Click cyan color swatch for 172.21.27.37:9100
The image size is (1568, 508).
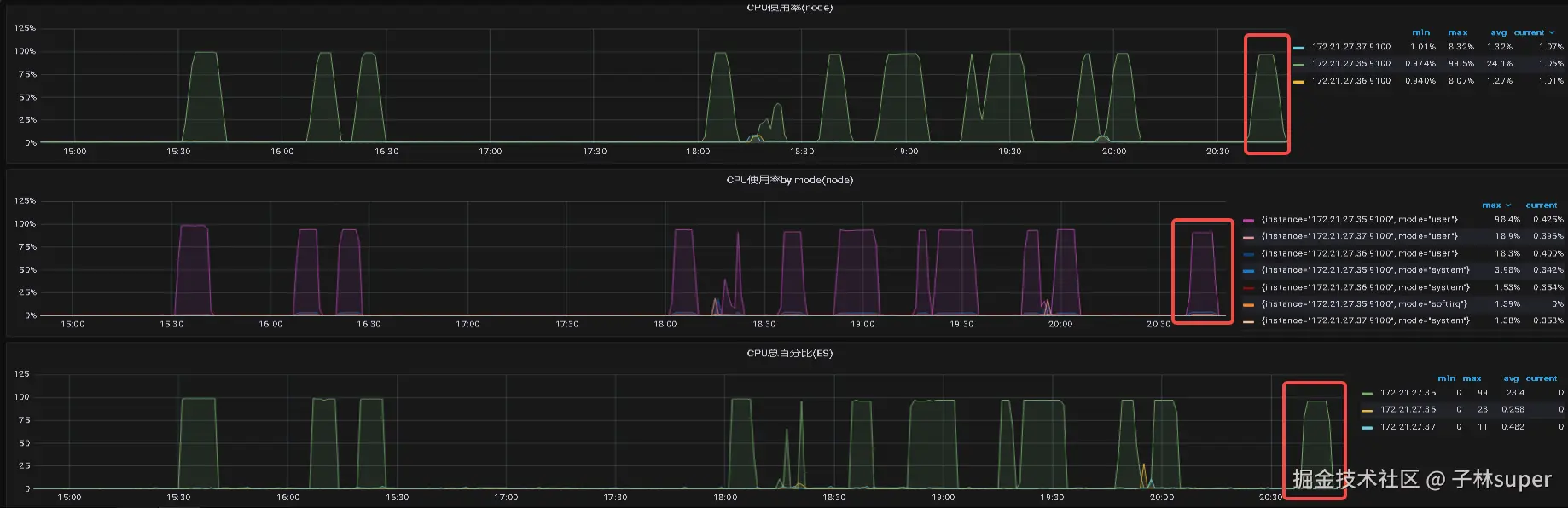(x=1299, y=48)
